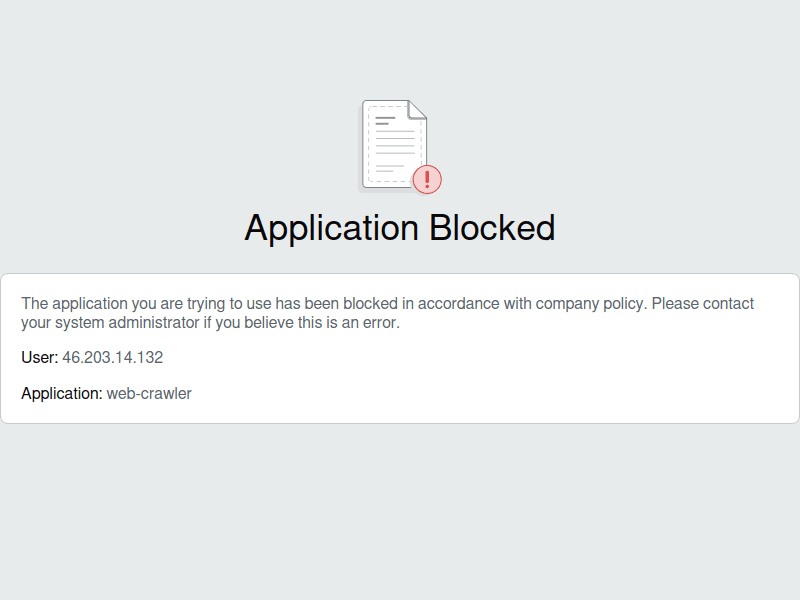This screenshot has height=600, width=800.
Task: Click the gray background below the message panel
Action: click(400, 510)
